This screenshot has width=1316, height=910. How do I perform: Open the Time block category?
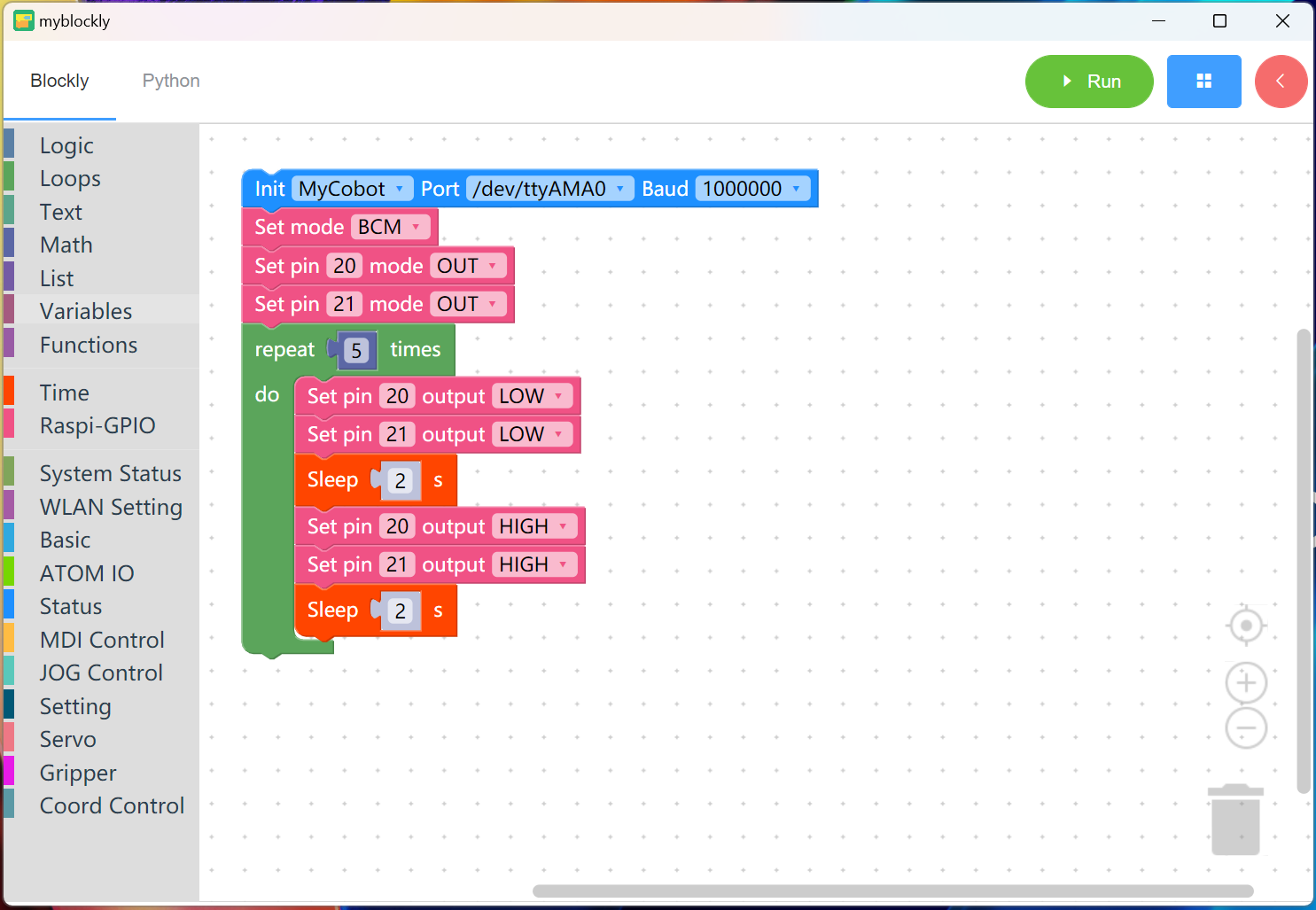coord(101,393)
